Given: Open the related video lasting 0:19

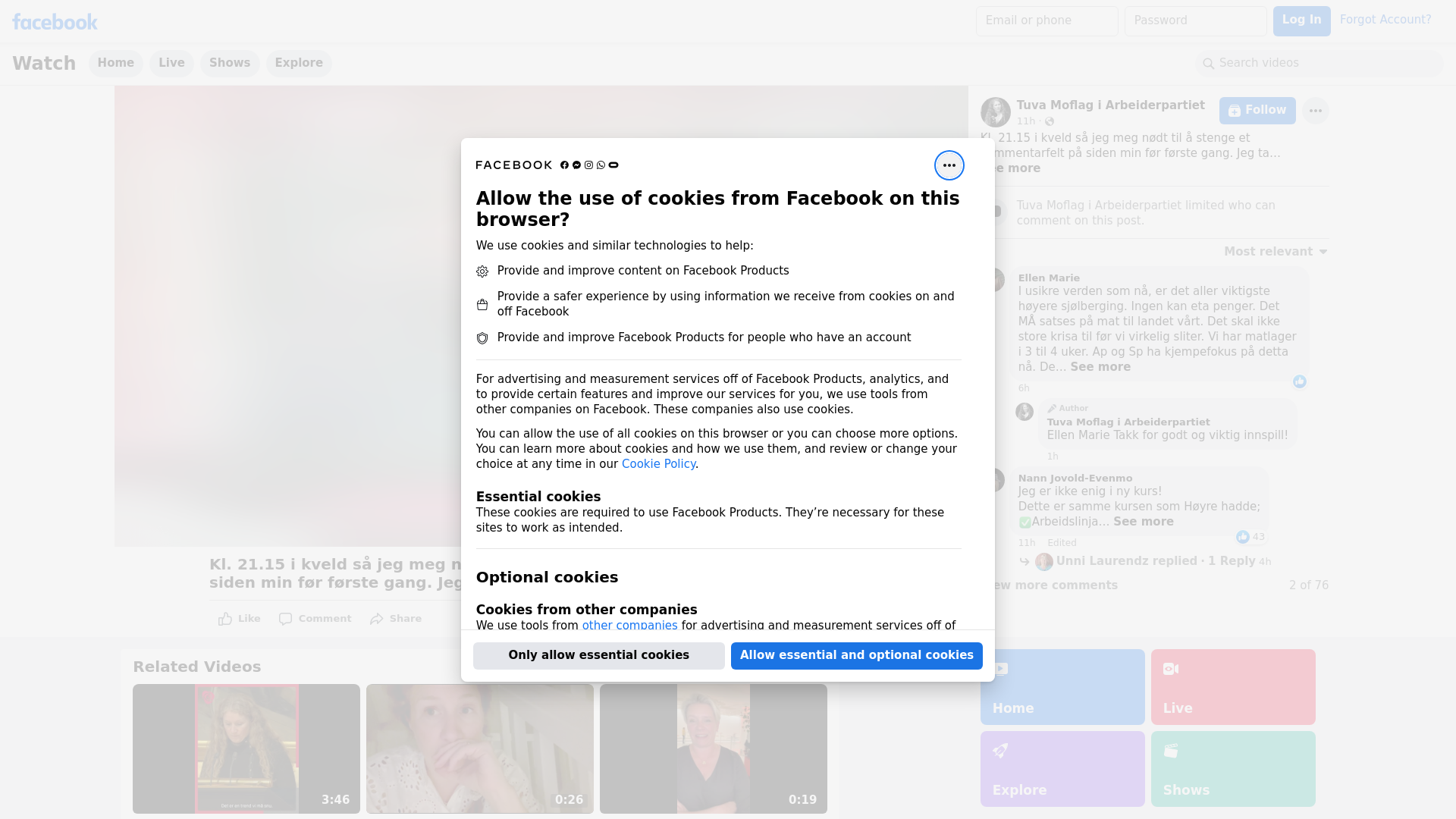Looking at the screenshot, I should point(714,749).
